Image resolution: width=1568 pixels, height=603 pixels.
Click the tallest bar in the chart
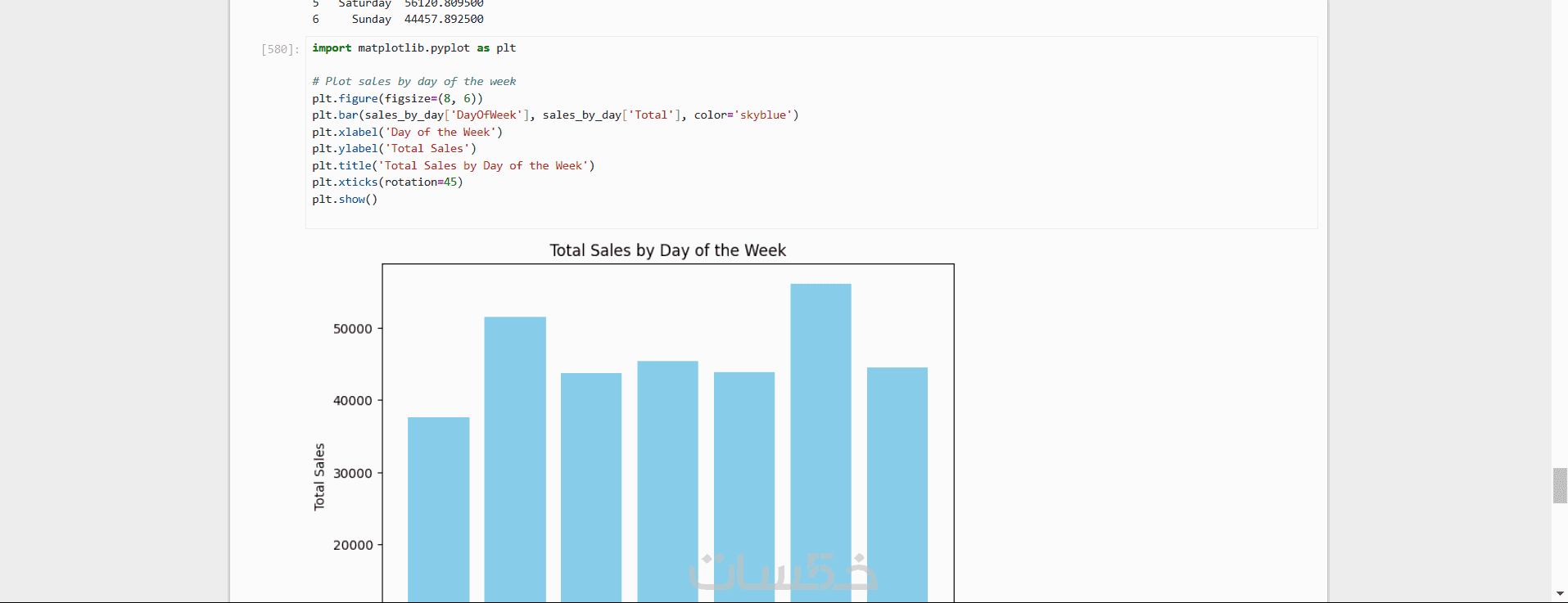tap(820, 442)
